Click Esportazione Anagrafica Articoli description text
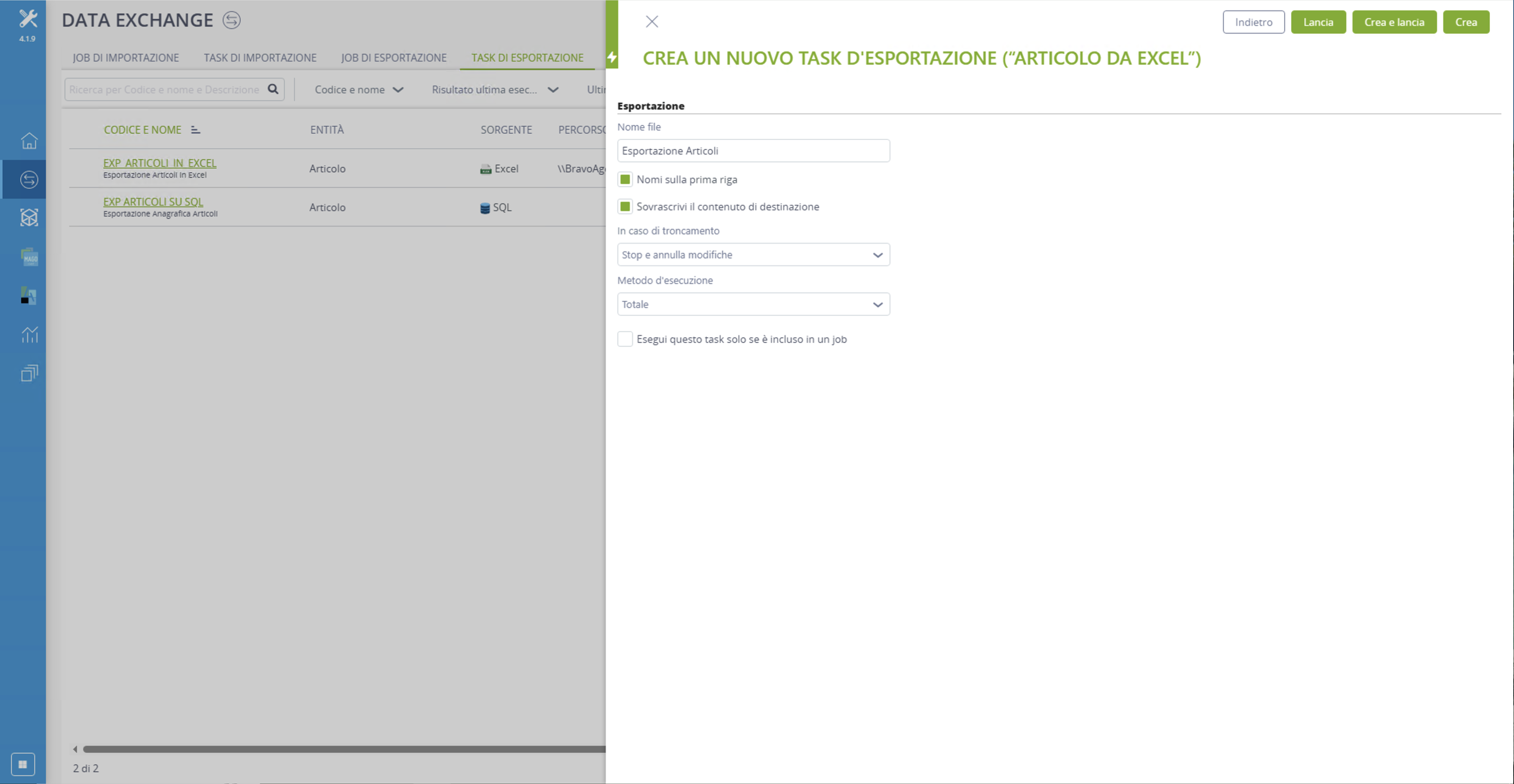1514x784 pixels. coord(160,214)
